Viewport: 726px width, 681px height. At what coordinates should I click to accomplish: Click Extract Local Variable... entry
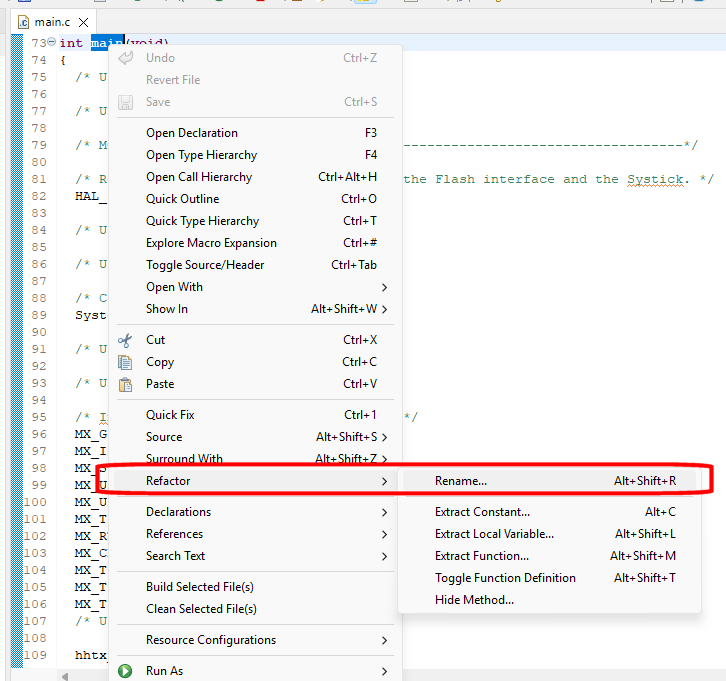494,534
